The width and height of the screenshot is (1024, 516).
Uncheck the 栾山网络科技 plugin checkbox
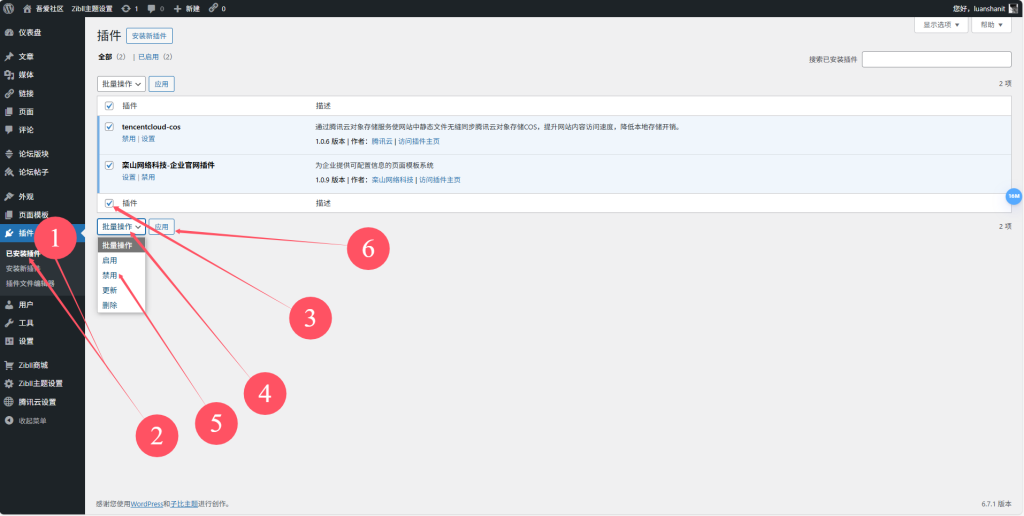pyautogui.click(x=109, y=164)
